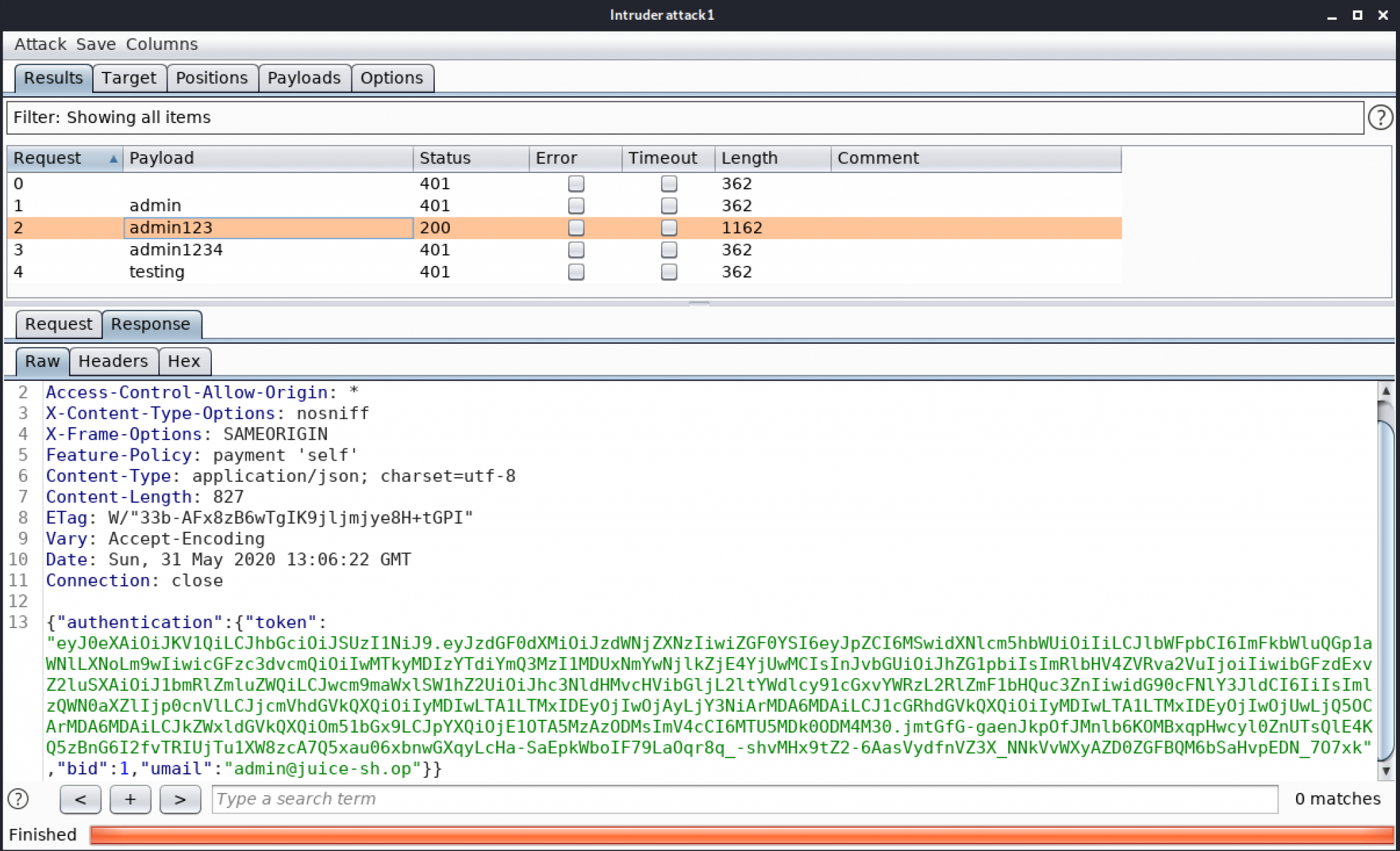Toggle the Timeout checkbox for admin request
The height and width of the screenshot is (851, 1400).
pos(668,205)
